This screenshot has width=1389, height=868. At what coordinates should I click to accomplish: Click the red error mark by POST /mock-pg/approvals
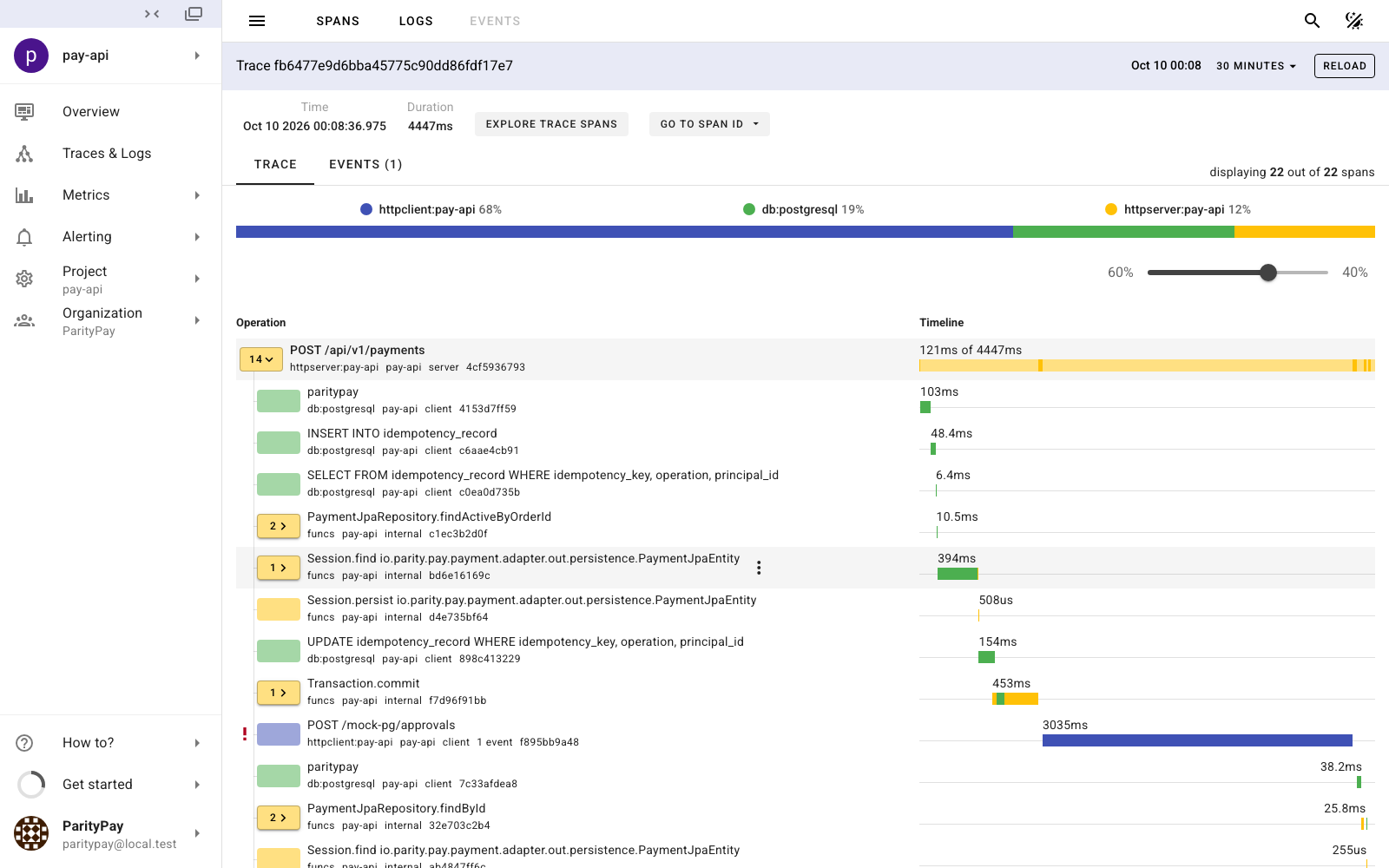click(245, 734)
